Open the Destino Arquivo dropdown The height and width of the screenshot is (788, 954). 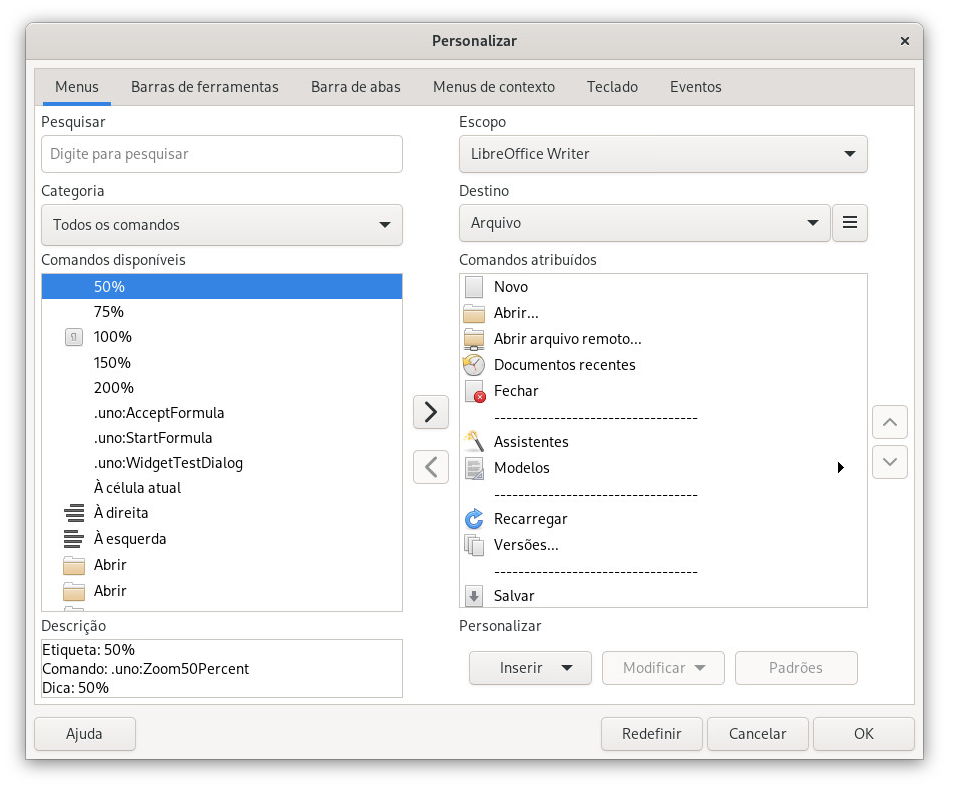coord(644,223)
